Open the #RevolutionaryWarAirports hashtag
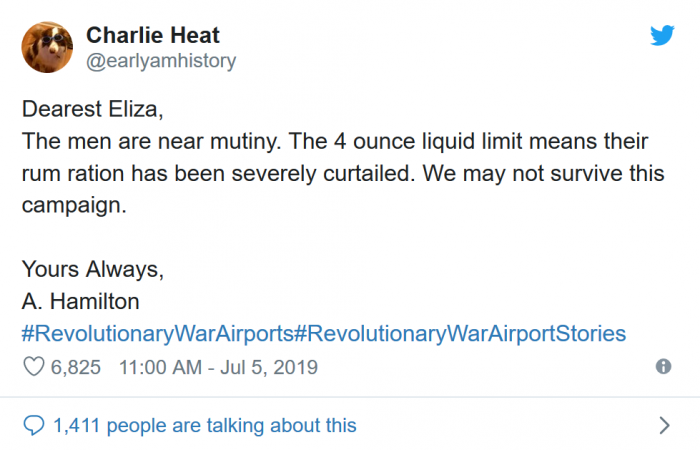The height and width of the screenshot is (450, 700). [157, 333]
